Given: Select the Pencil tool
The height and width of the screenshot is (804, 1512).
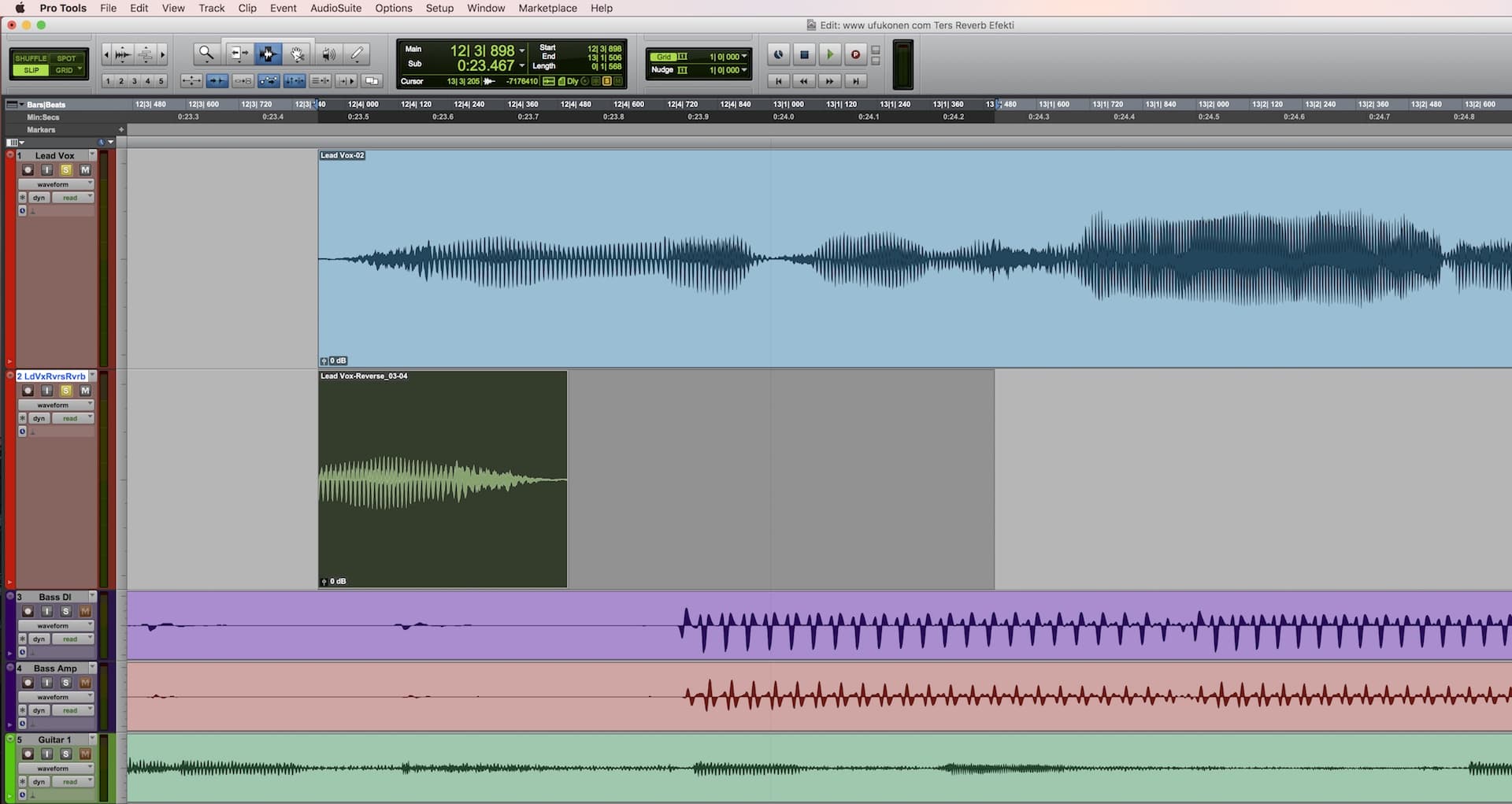Looking at the screenshot, I should (x=358, y=54).
